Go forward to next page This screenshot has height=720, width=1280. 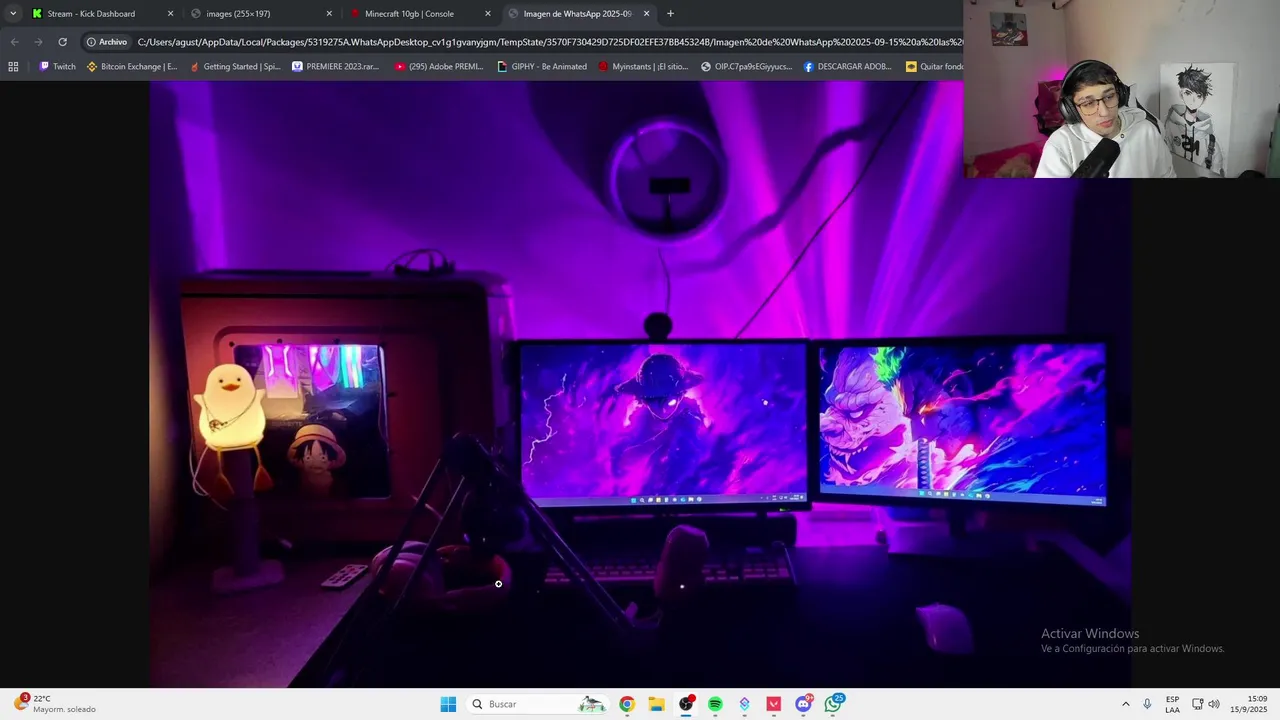pyautogui.click(x=38, y=42)
